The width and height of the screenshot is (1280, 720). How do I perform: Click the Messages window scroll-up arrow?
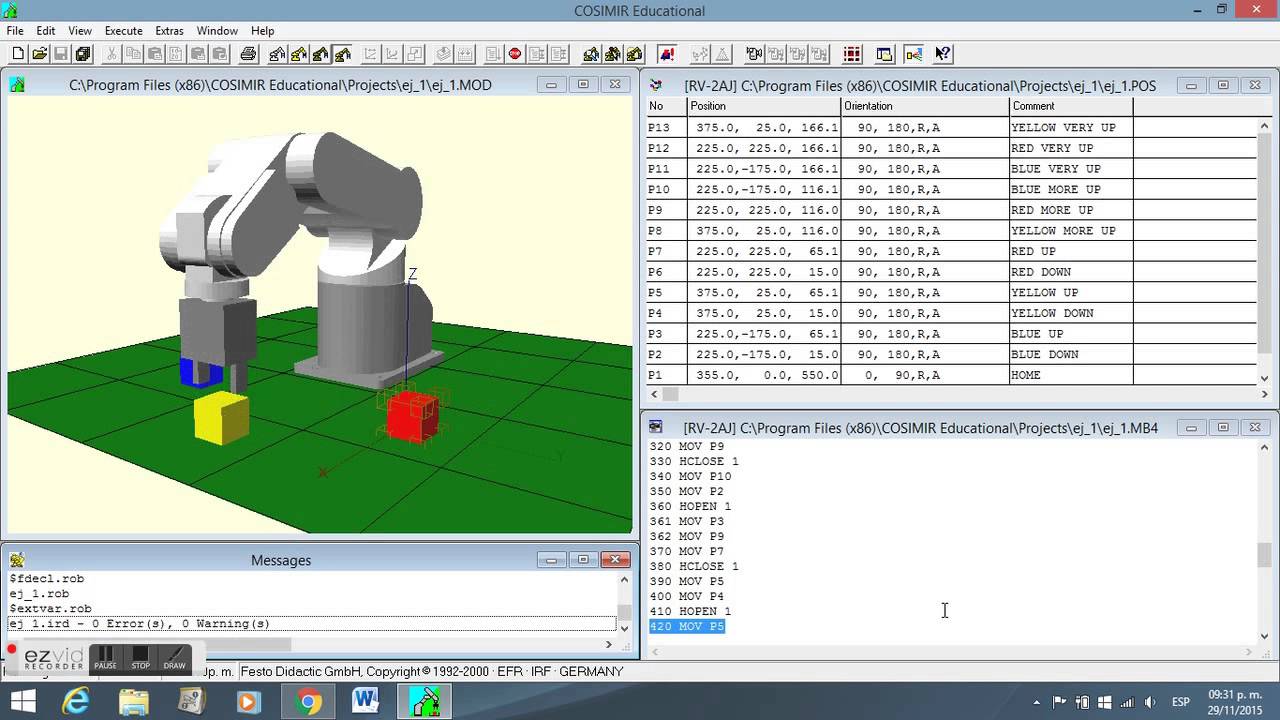[625, 579]
